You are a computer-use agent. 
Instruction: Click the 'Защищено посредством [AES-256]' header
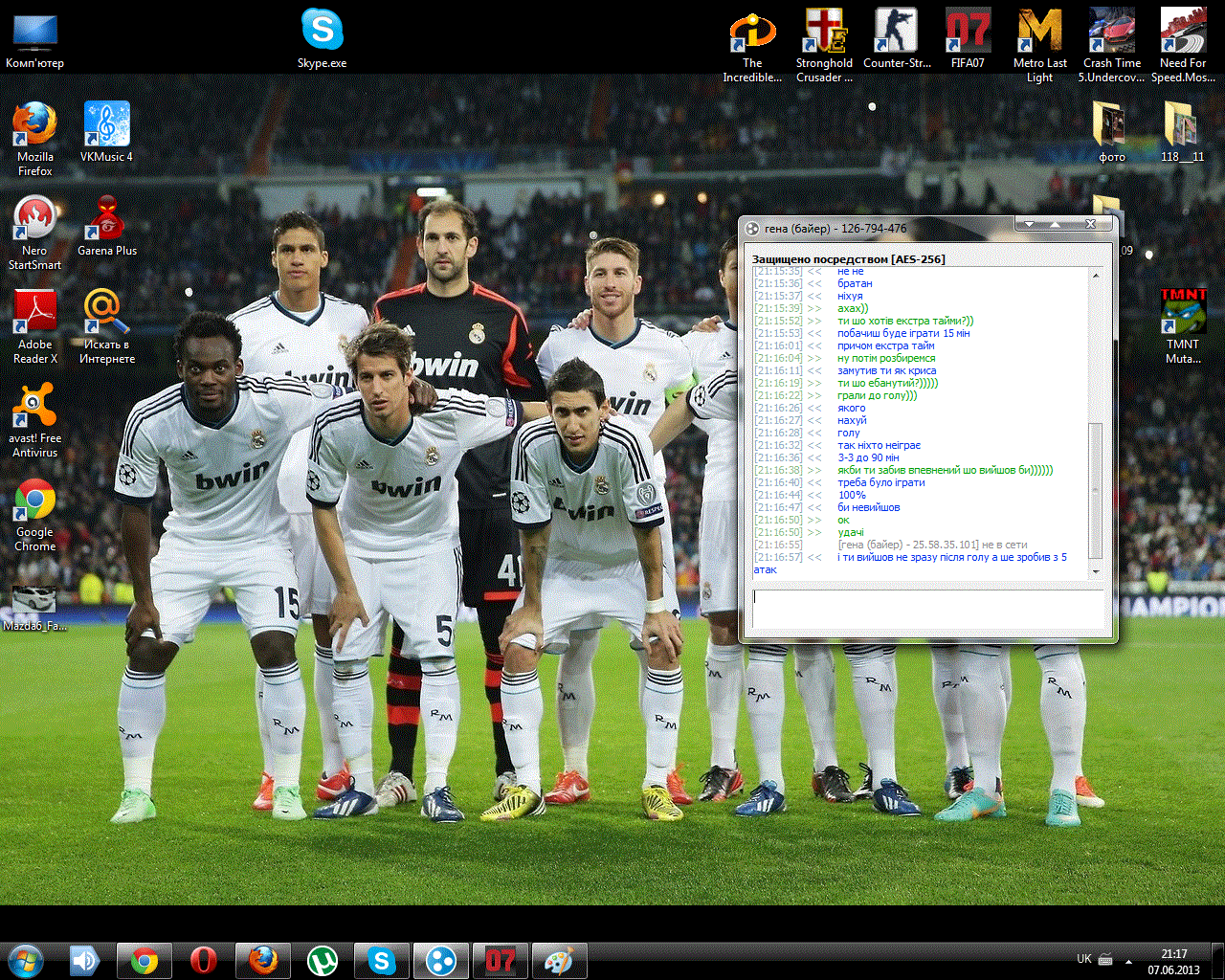(849, 259)
